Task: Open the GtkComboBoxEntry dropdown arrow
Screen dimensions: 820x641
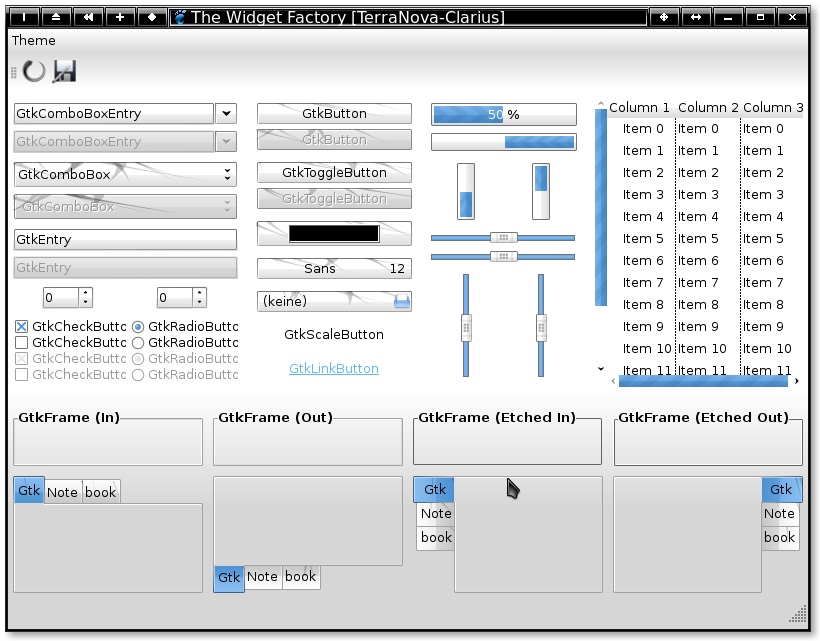Action: pyautogui.click(x=226, y=113)
